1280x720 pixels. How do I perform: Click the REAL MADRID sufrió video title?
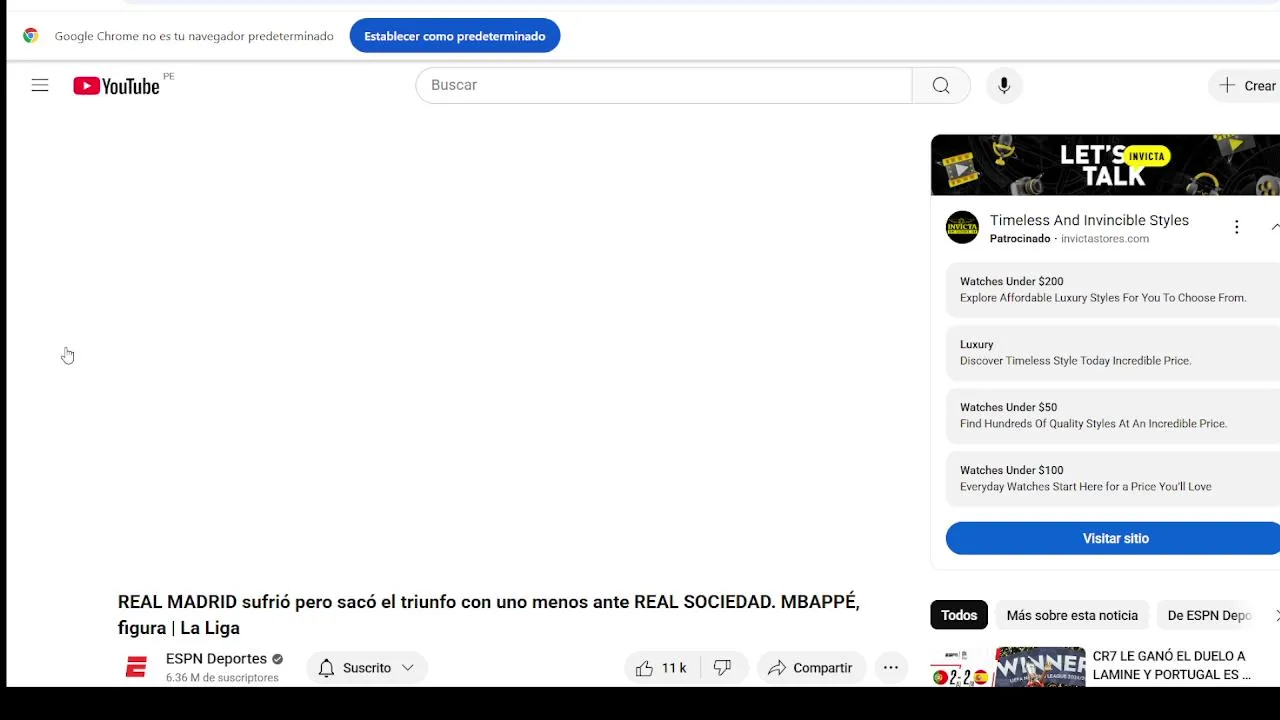point(489,615)
